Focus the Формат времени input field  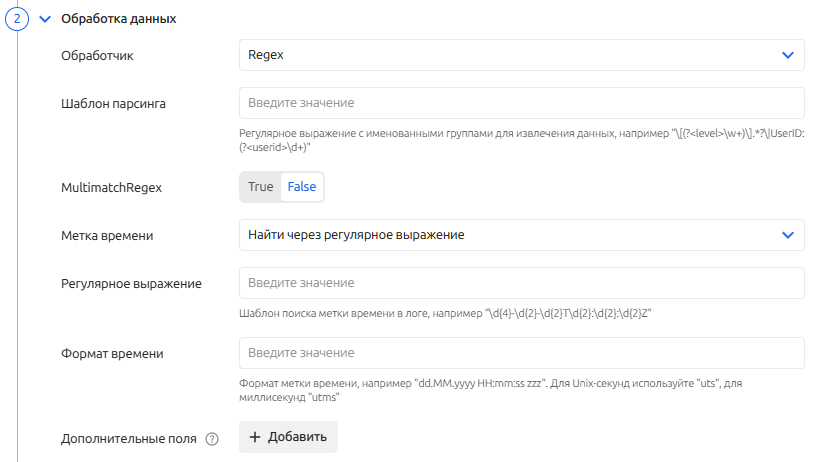tap(521, 353)
